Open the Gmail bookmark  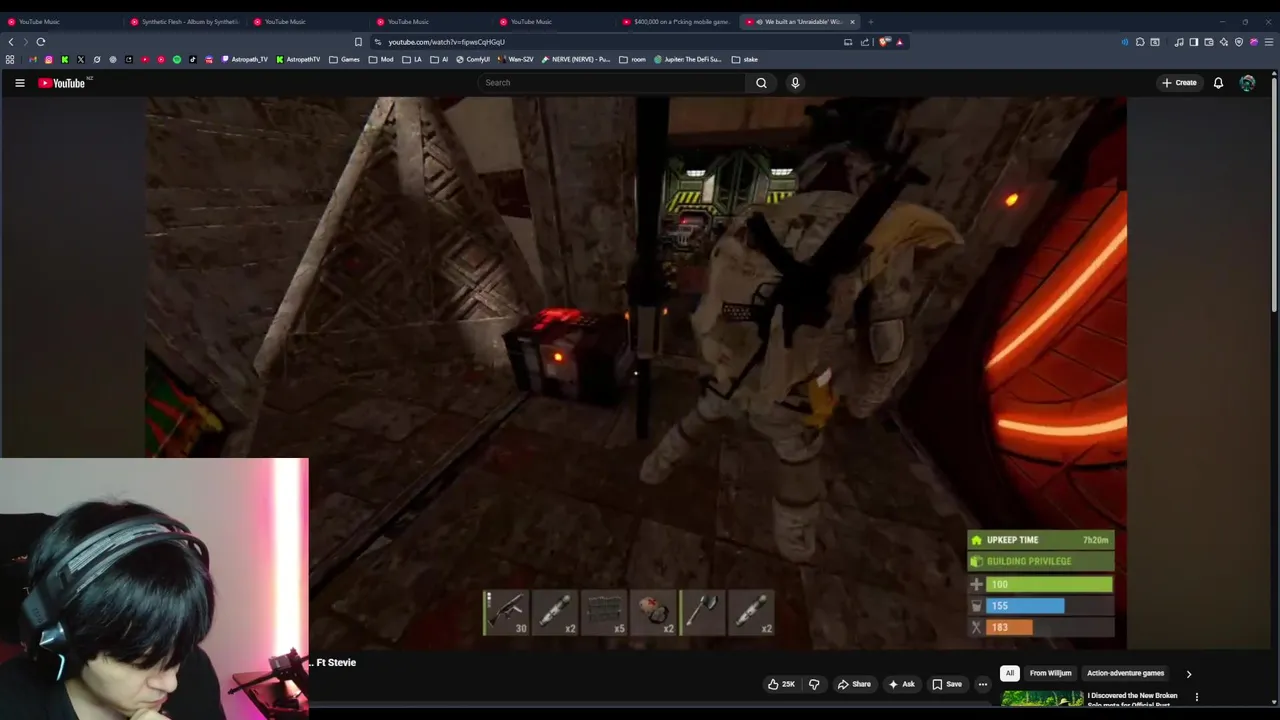(x=33, y=60)
